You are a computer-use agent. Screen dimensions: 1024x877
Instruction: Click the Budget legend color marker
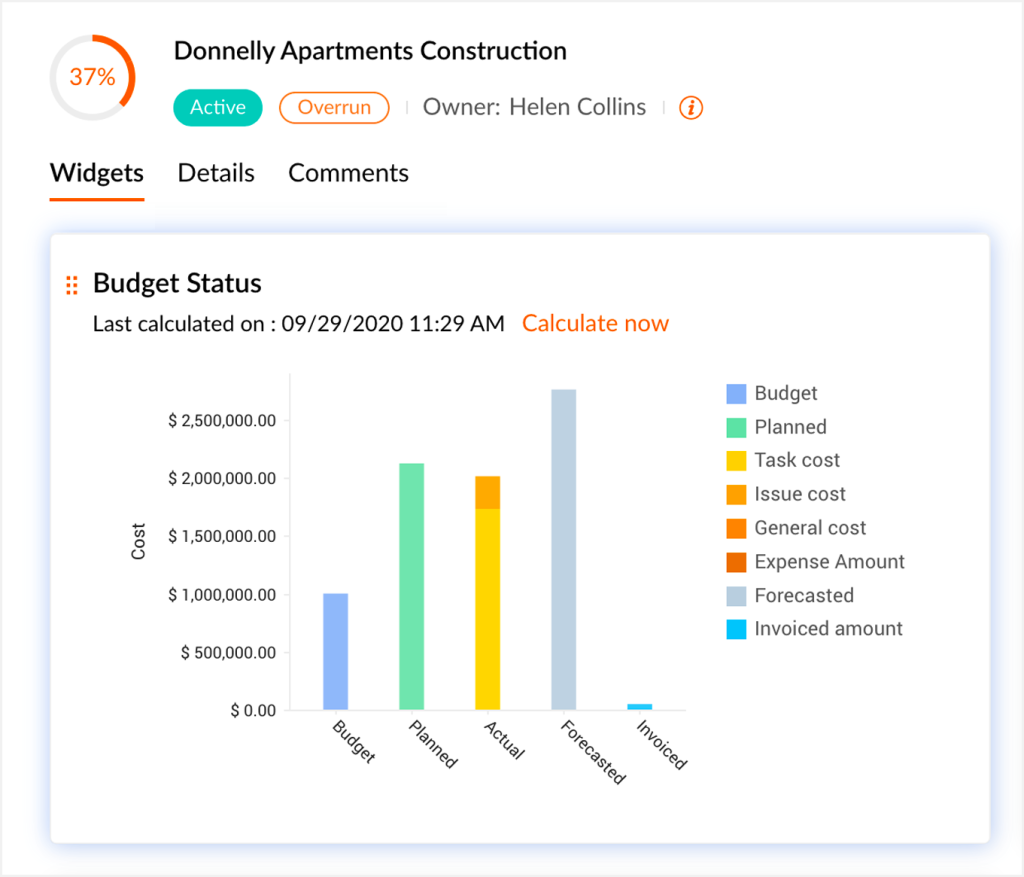(x=734, y=393)
